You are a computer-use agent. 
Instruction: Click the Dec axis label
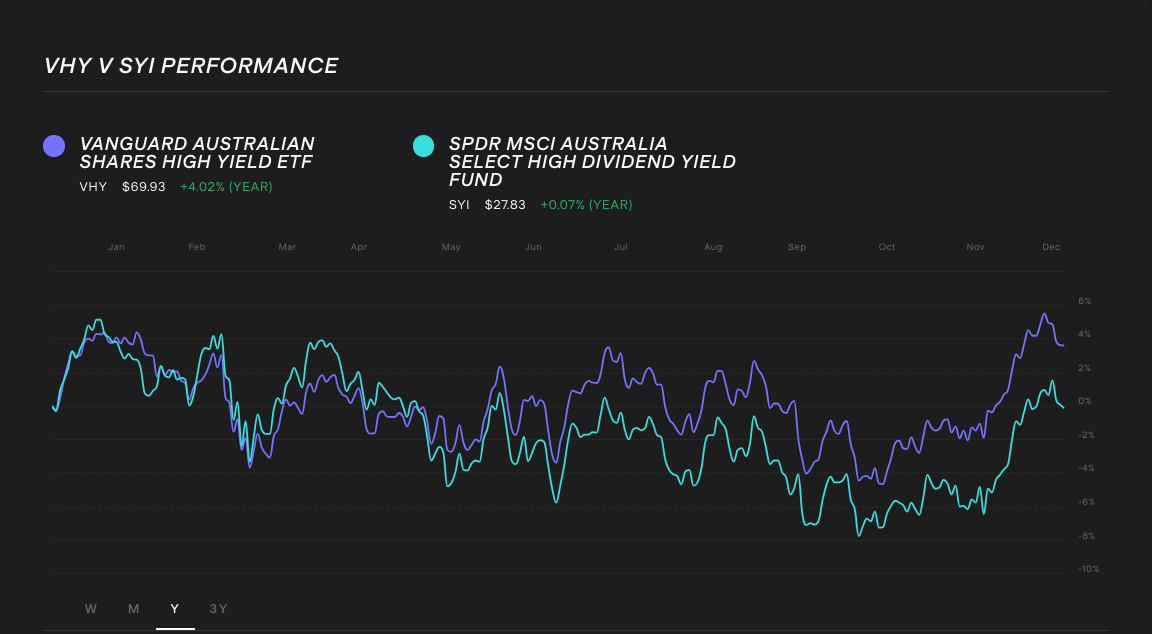1050,246
